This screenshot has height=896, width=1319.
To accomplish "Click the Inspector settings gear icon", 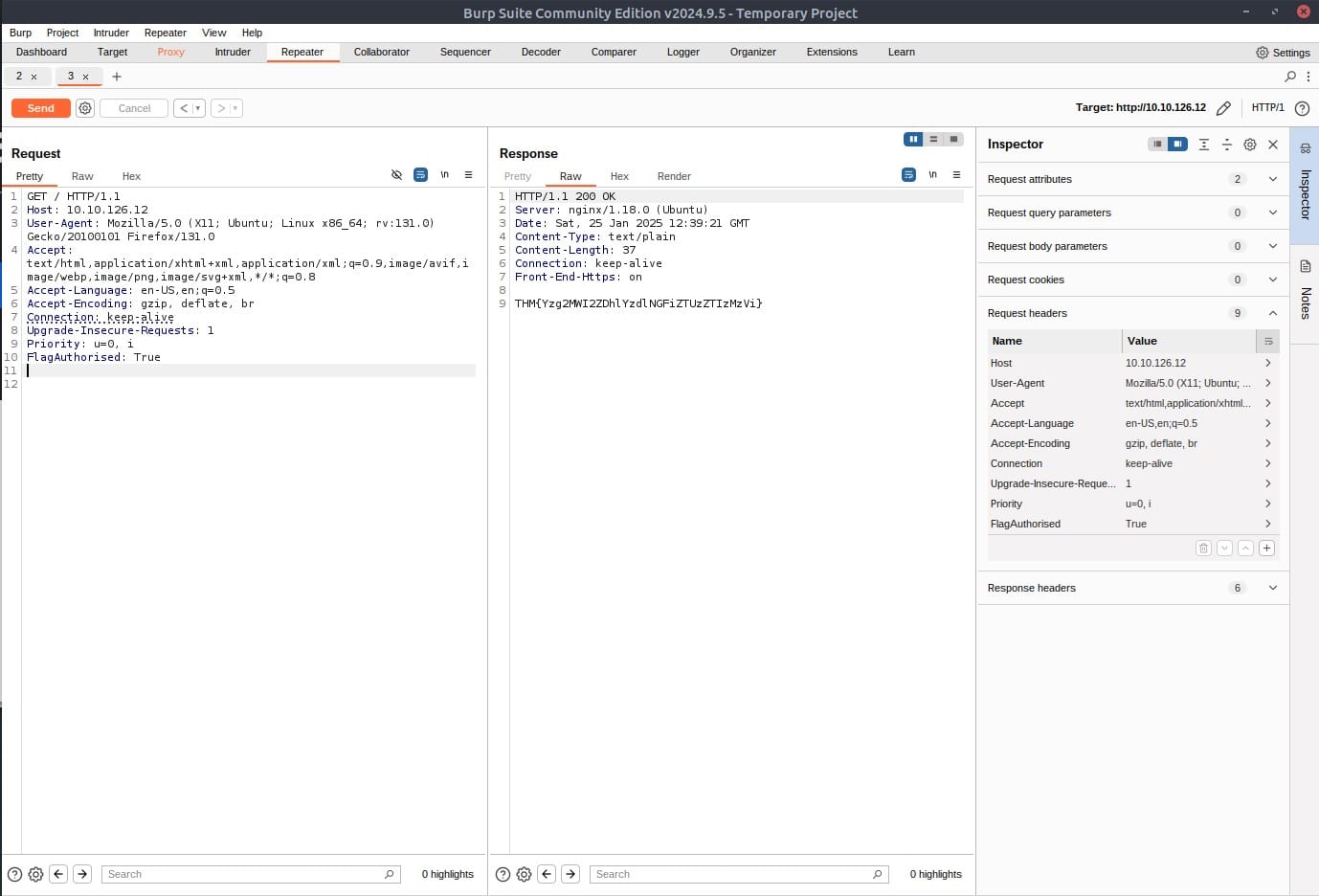I will click(1250, 145).
